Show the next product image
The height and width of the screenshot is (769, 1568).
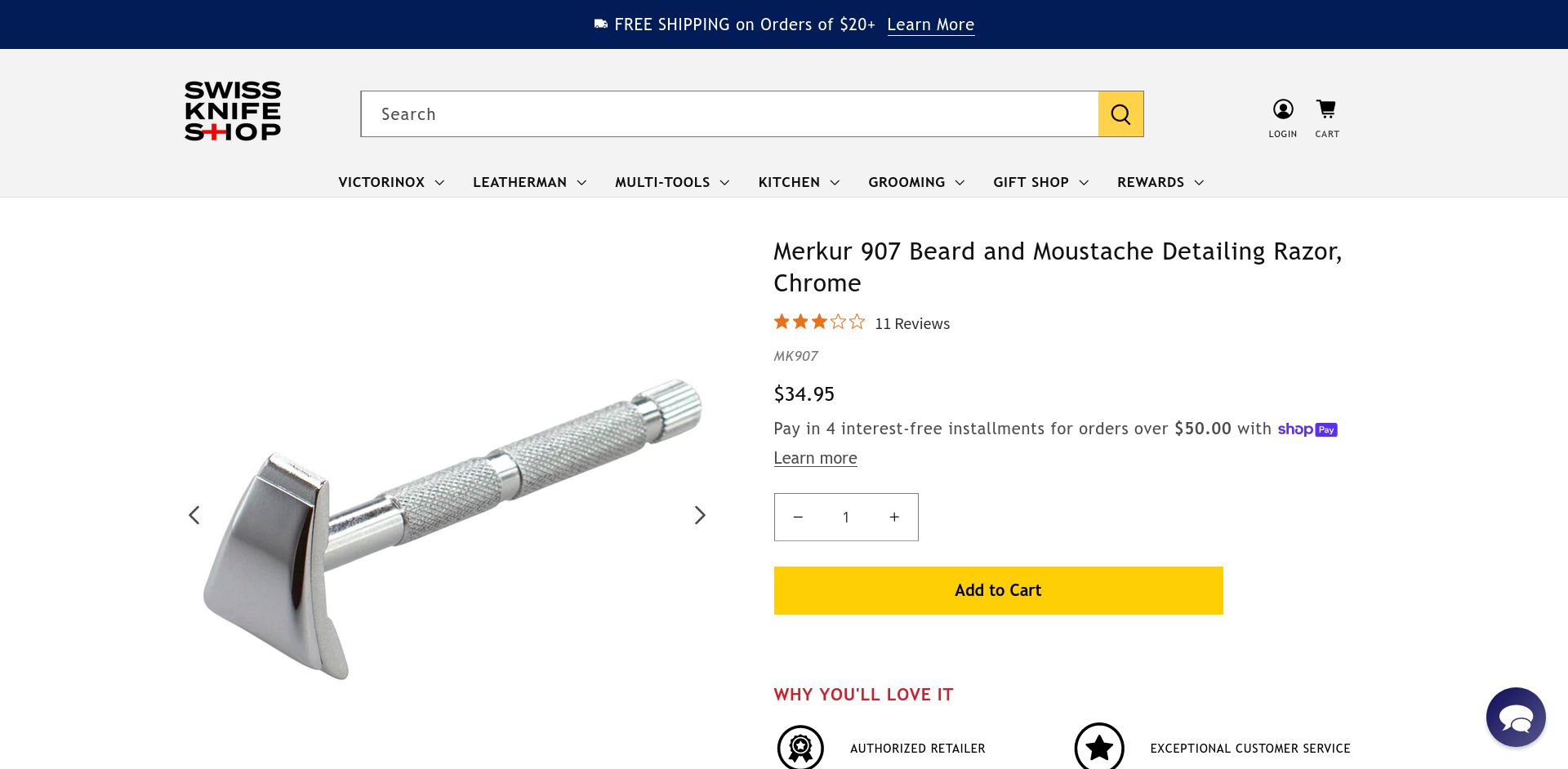click(x=700, y=515)
